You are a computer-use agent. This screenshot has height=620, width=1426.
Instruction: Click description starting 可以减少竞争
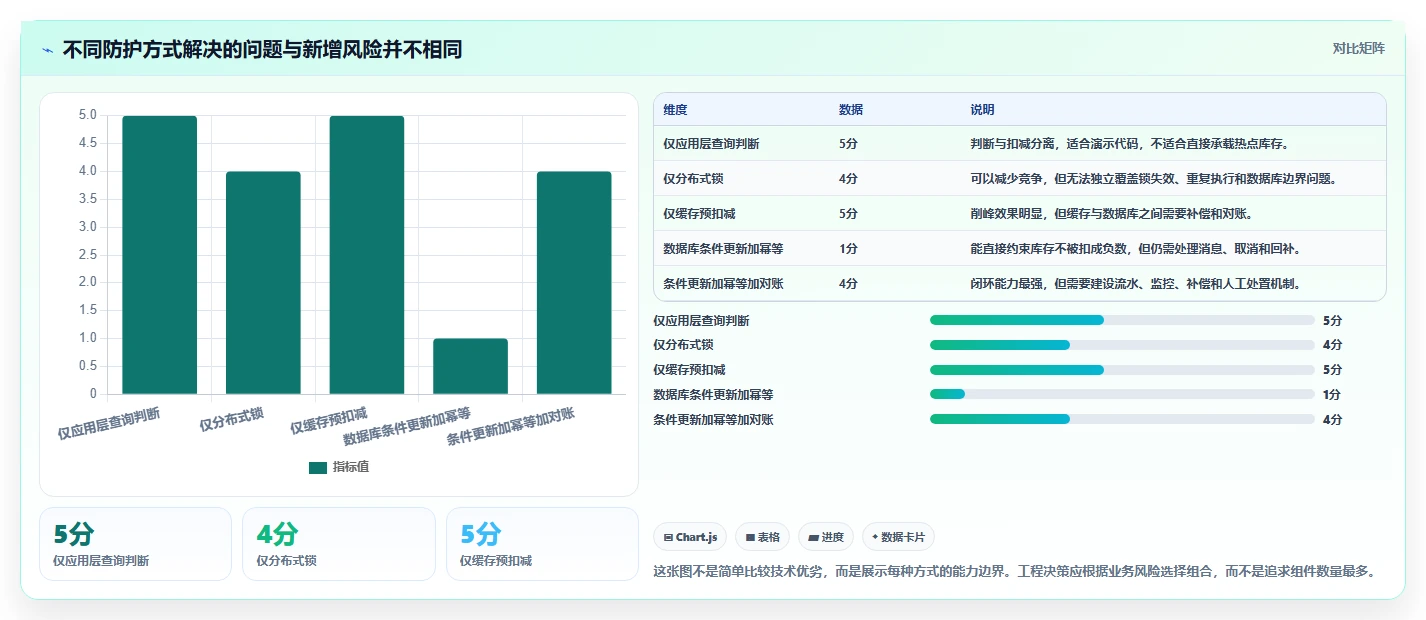click(x=1153, y=179)
